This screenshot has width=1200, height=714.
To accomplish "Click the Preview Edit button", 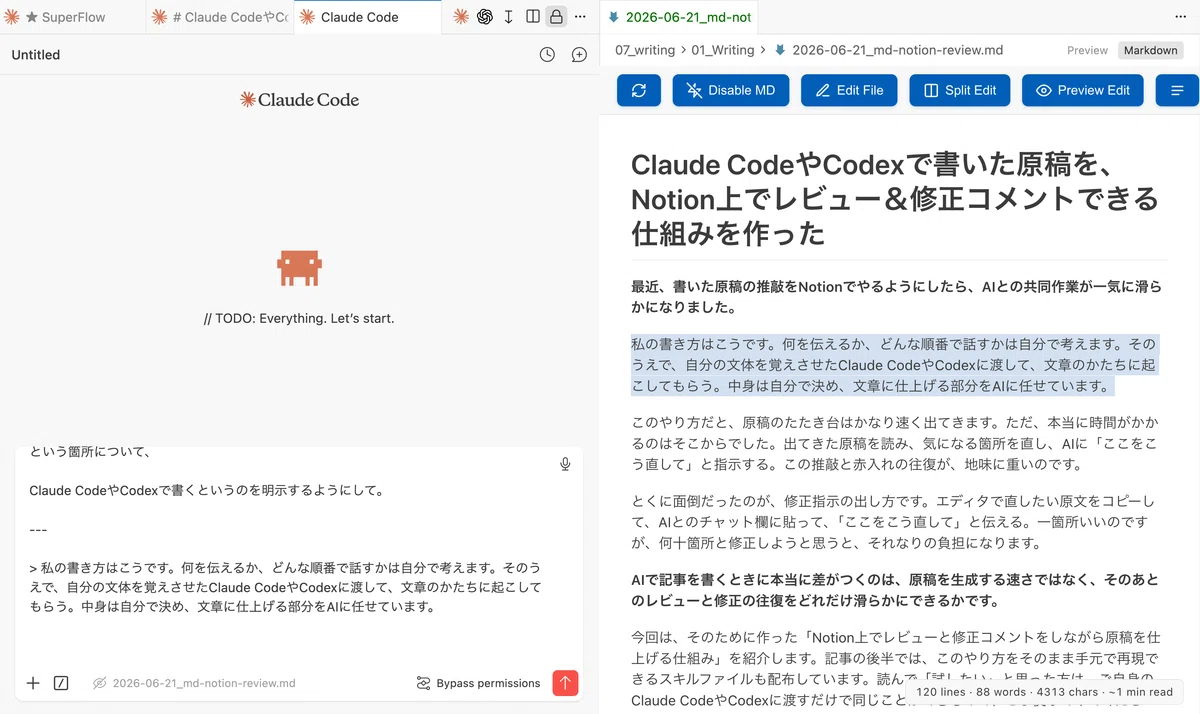I will coord(1082,90).
